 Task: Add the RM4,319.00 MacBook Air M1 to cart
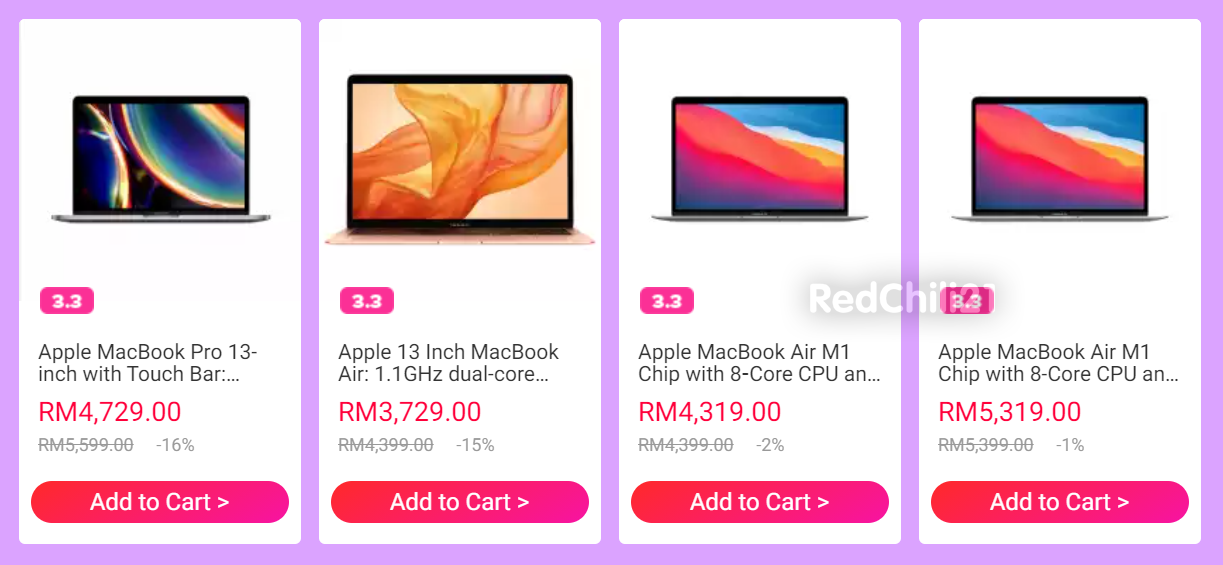coord(760,502)
